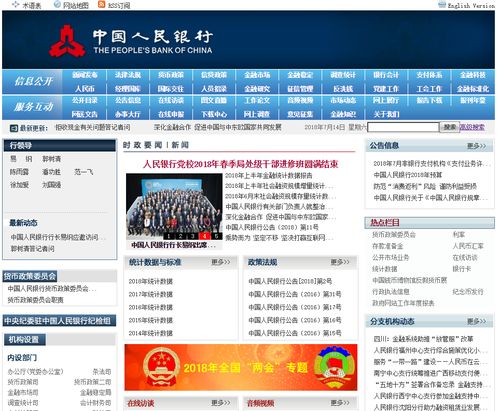This screenshot has width=499, height=411.
Task: Expand 更多>> in the 分支机构动态 panel
Action: point(476,321)
